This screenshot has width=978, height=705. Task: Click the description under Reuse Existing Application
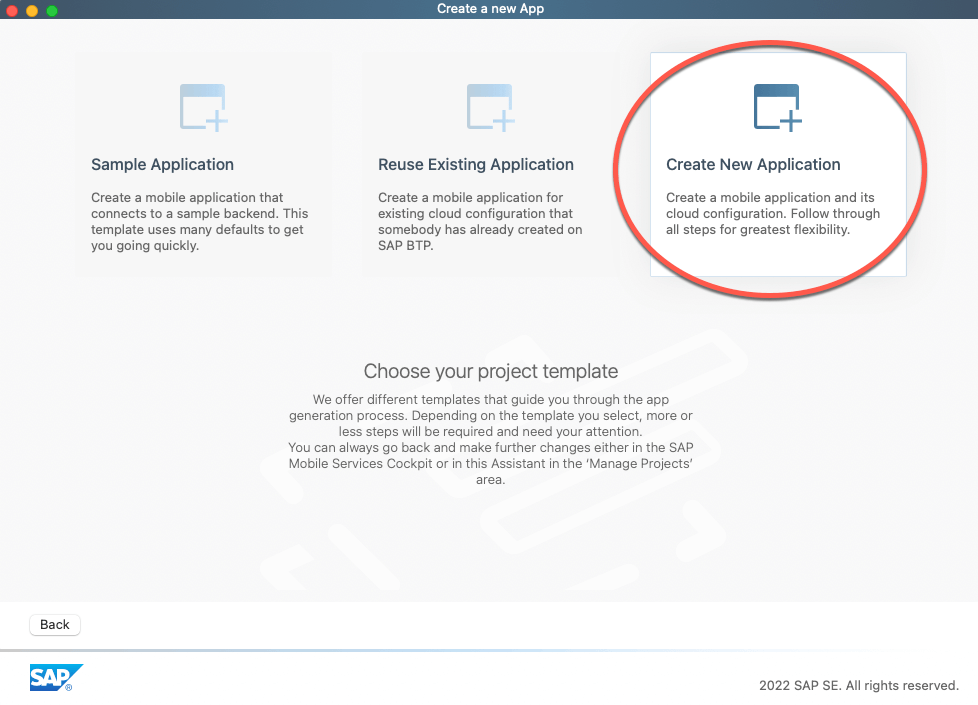click(x=480, y=221)
